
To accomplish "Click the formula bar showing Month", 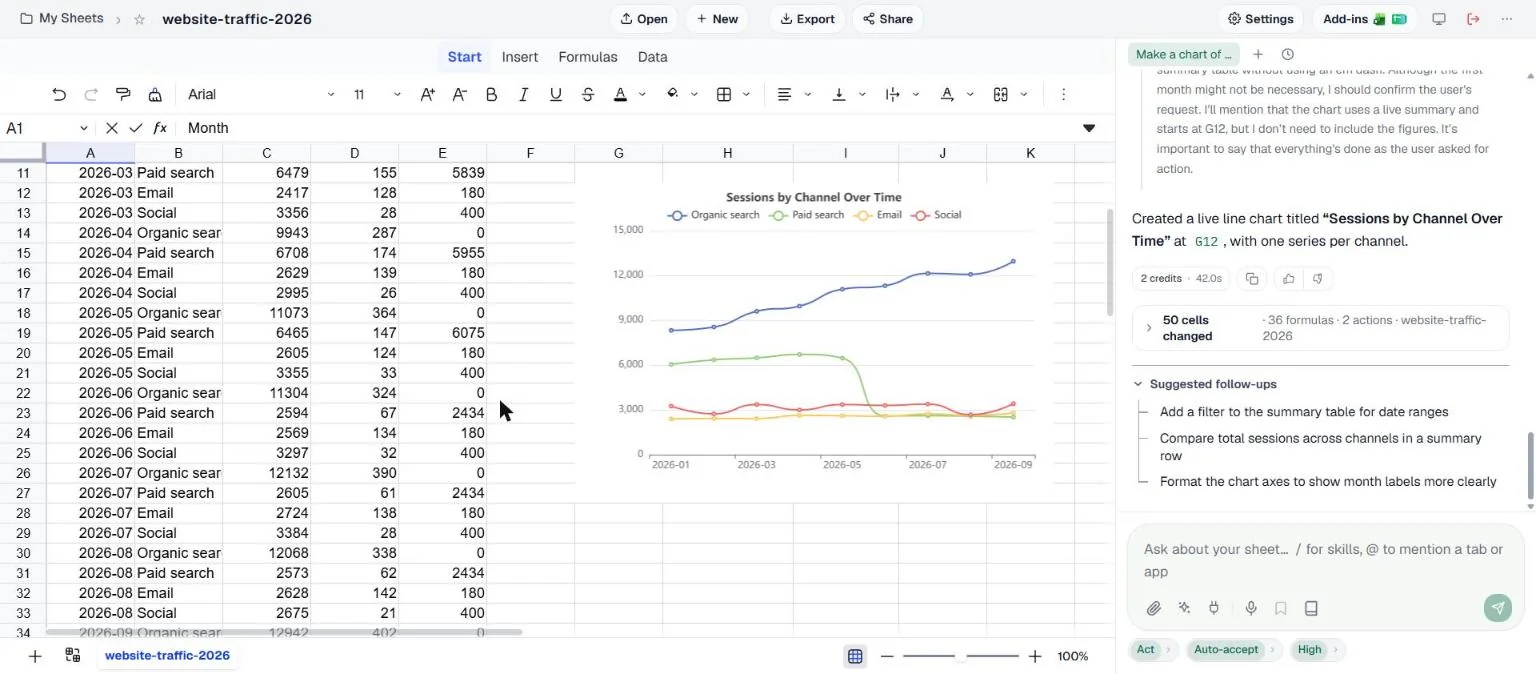I will coord(628,128).
